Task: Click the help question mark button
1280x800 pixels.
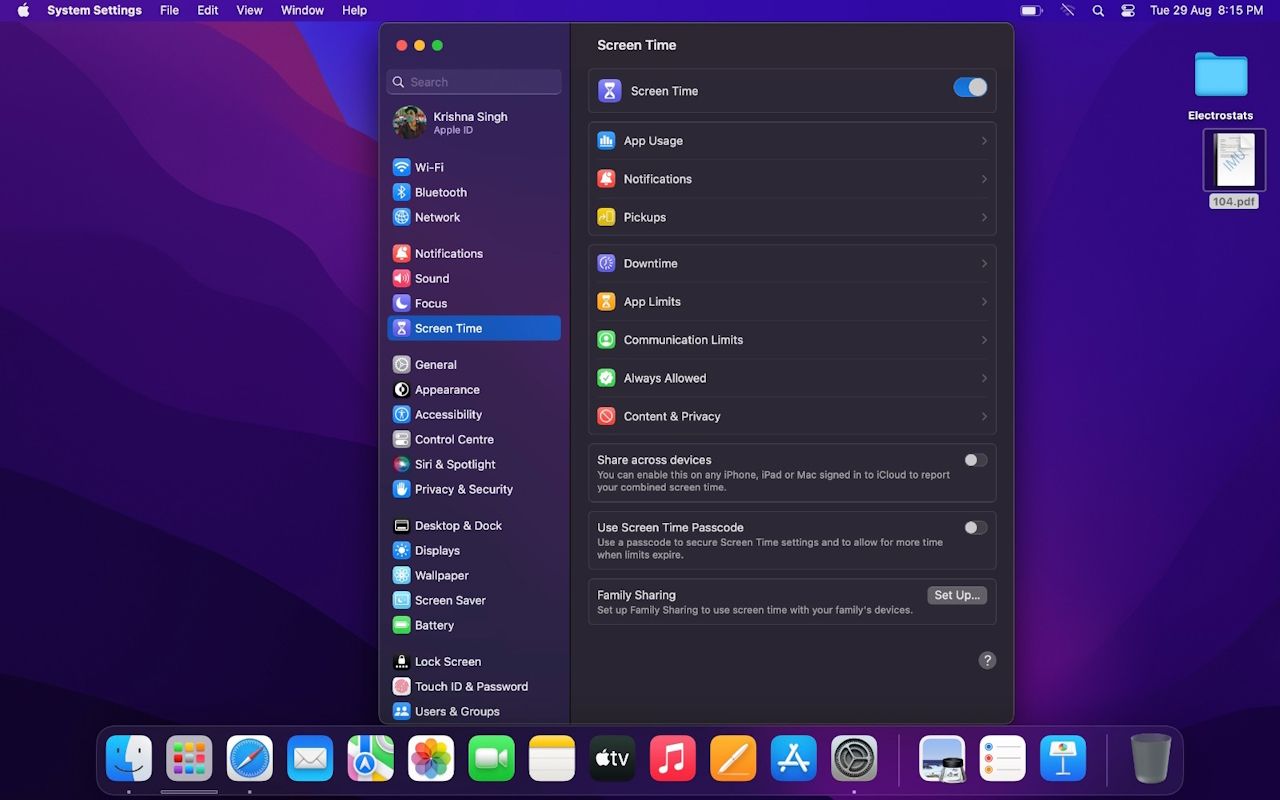Action: coord(987,660)
